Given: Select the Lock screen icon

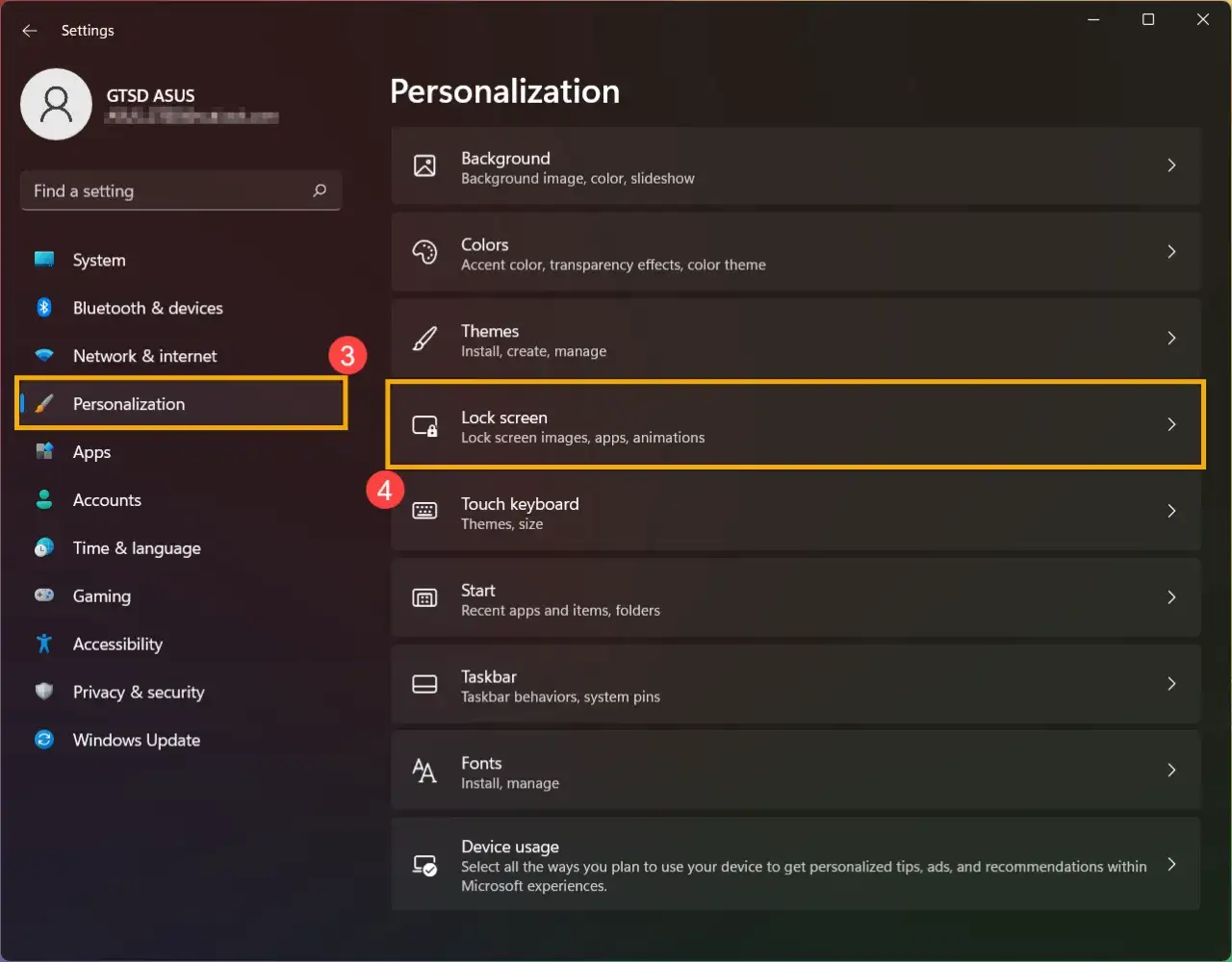Looking at the screenshot, I should tap(424, 424).
